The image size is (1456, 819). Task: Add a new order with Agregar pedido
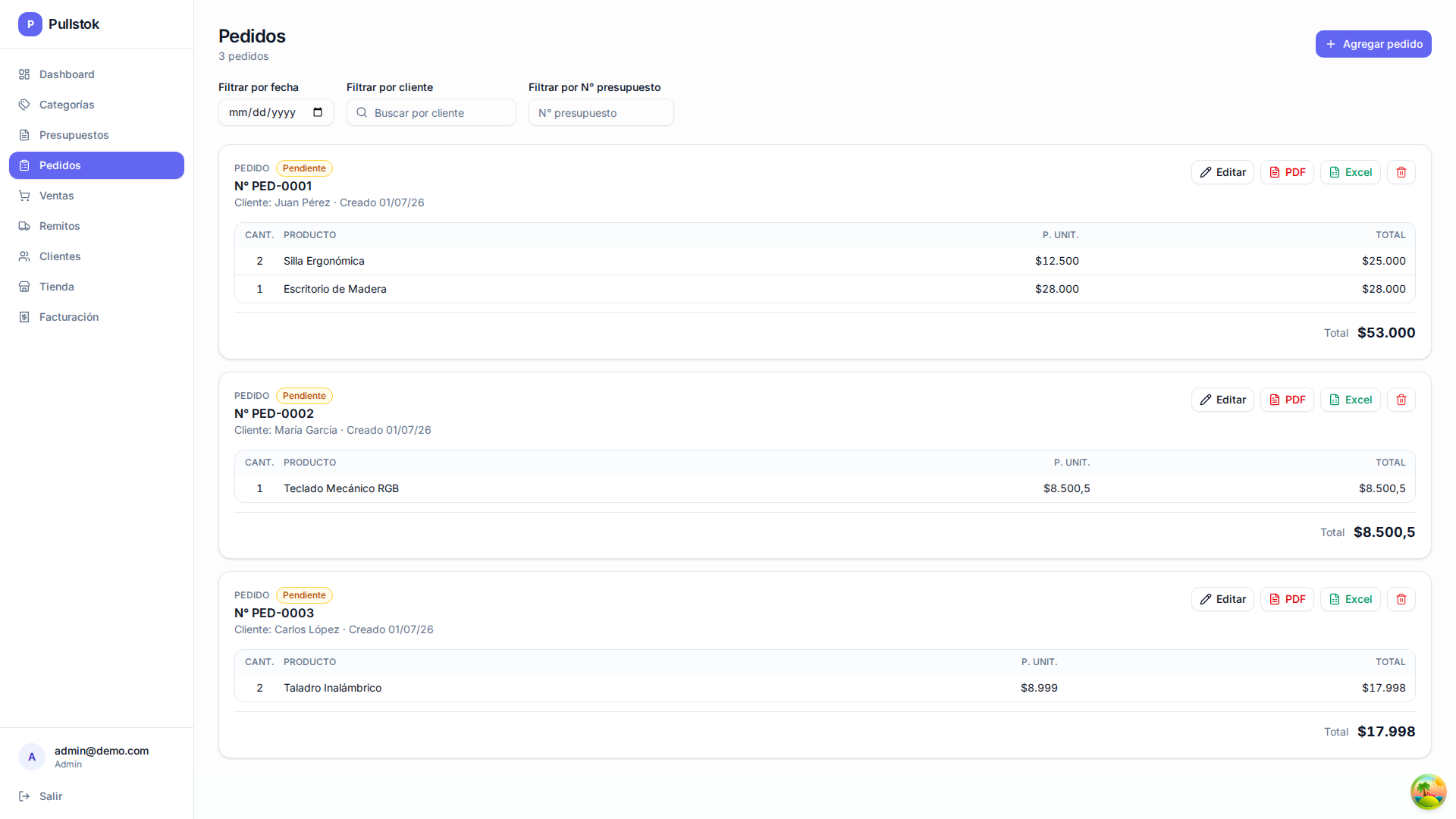[1373, 44]
